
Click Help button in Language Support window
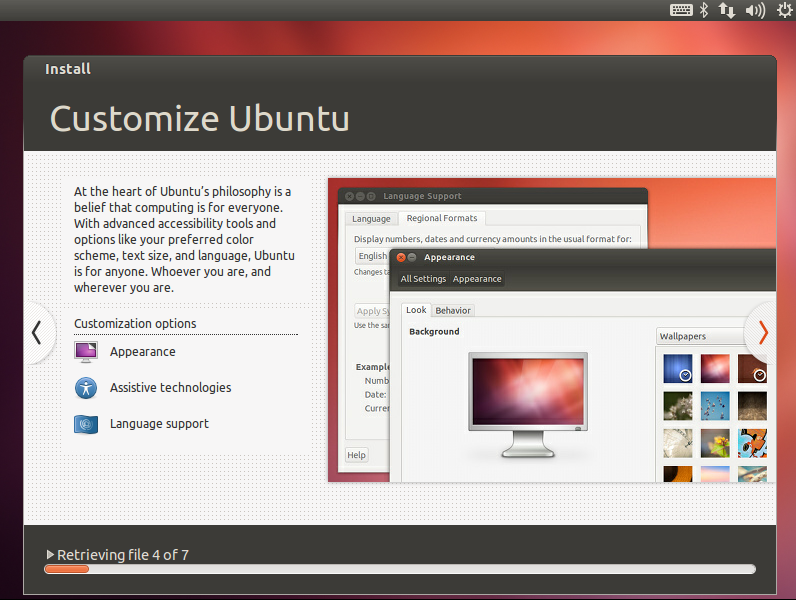point(356,455)
